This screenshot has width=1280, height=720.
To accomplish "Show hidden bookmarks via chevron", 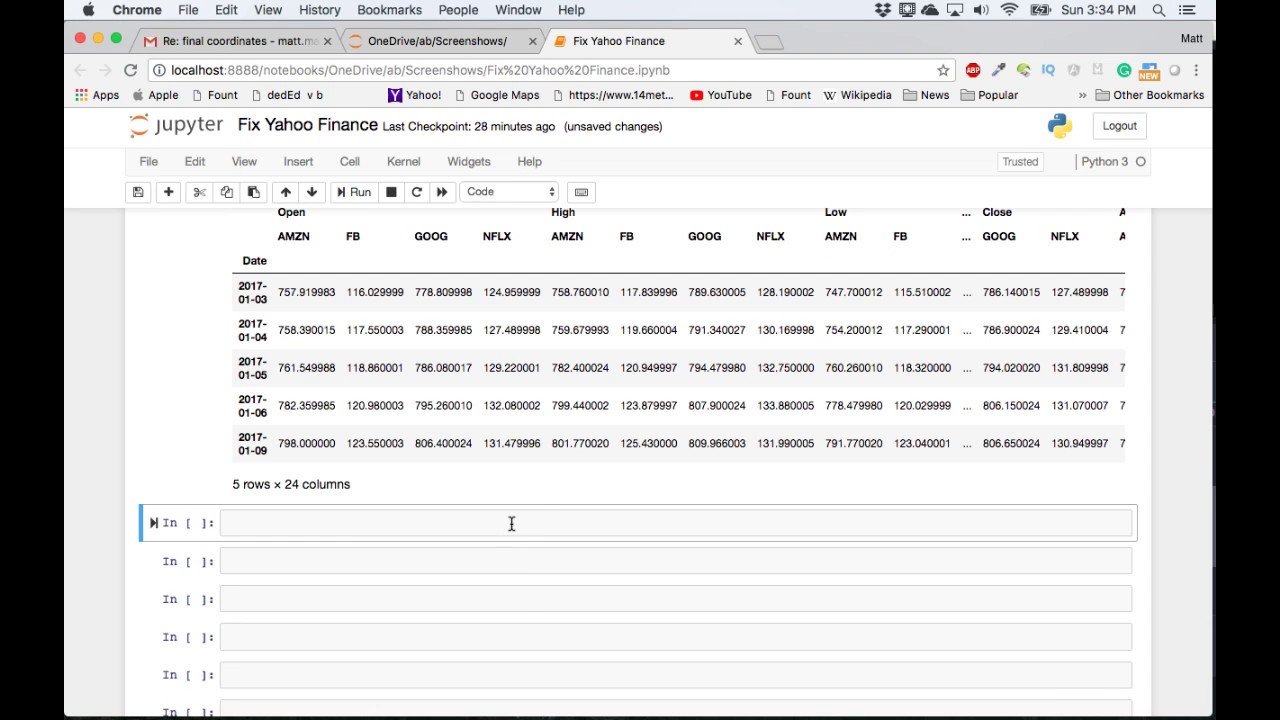I will pyautogui.click(x=1082, y=95).
